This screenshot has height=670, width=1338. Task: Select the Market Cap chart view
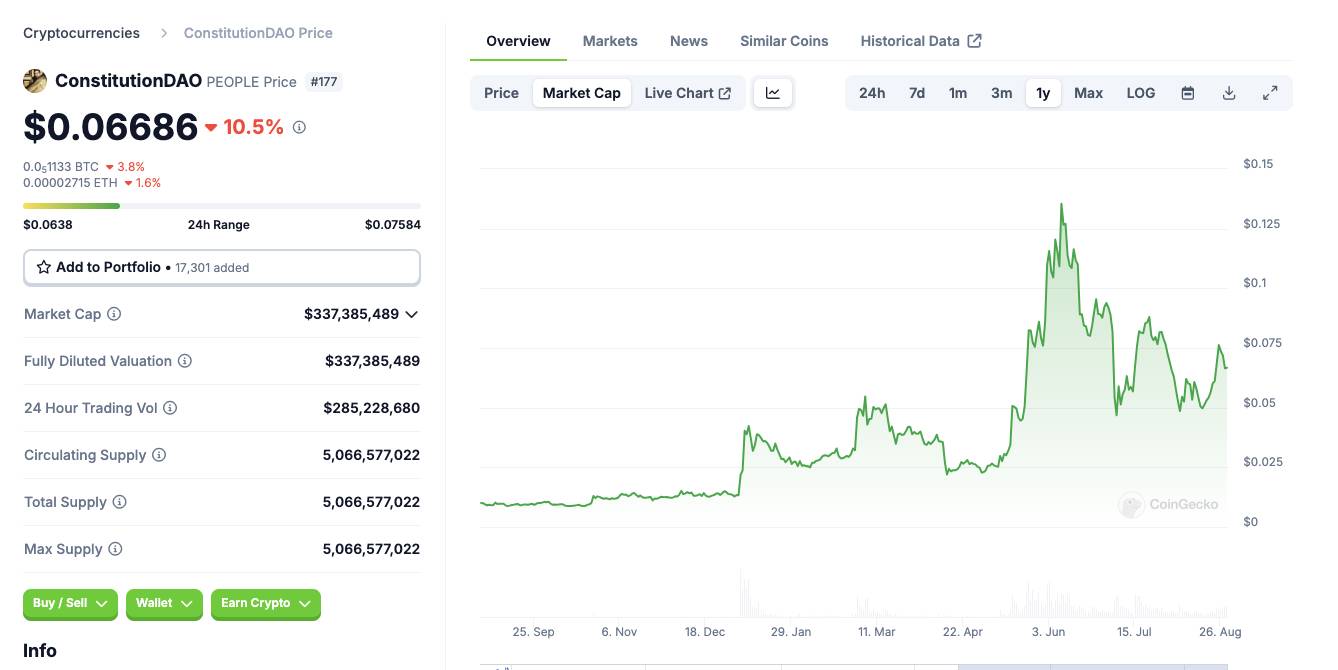click(582, 93)
